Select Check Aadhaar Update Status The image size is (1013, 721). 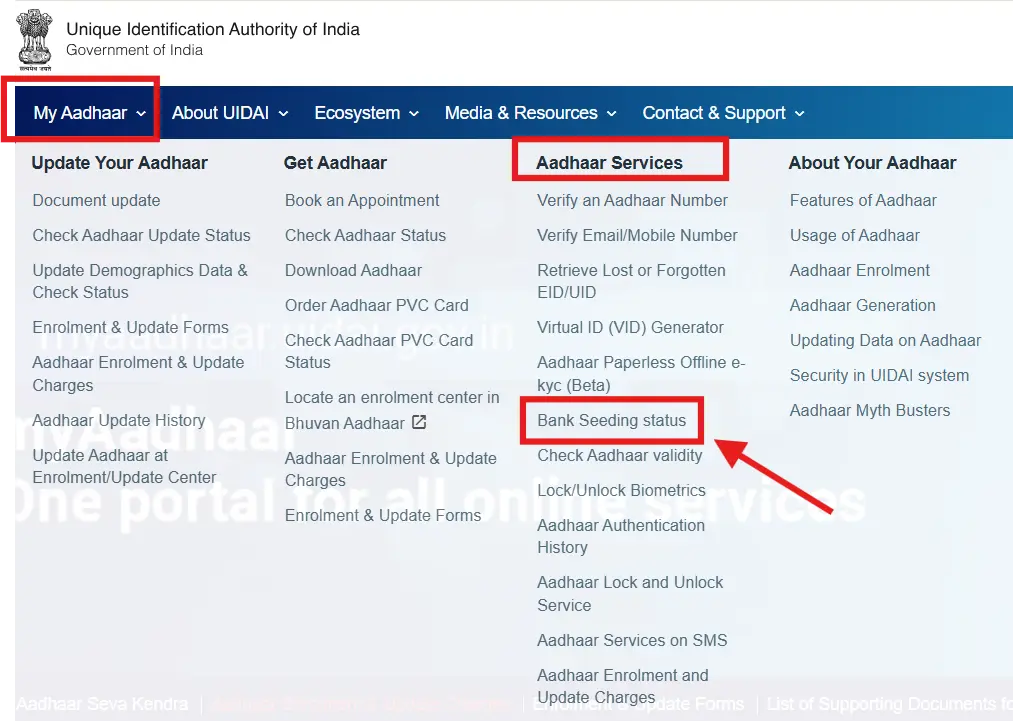[x=141, y=235]
